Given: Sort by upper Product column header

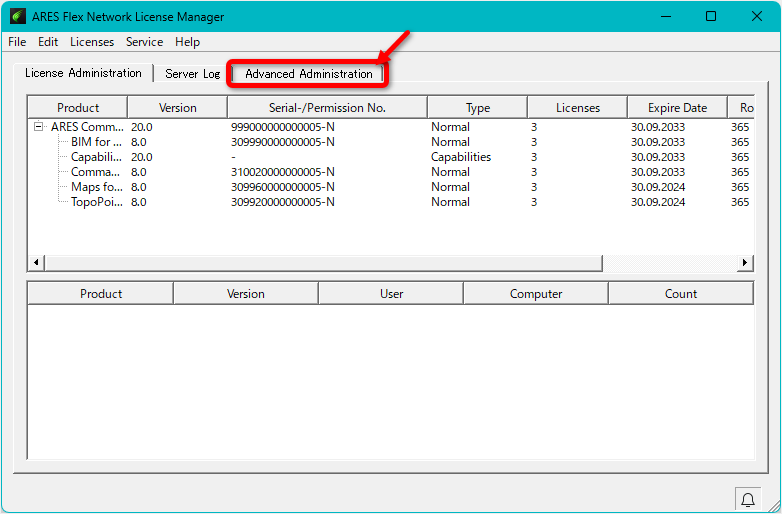Looking at the screenshot, I should click(x=78, y=108).
